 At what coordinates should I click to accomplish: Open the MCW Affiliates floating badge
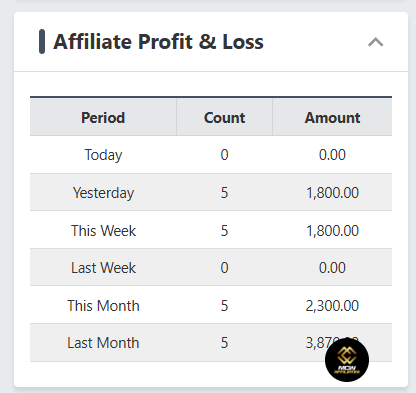point(347,360)
